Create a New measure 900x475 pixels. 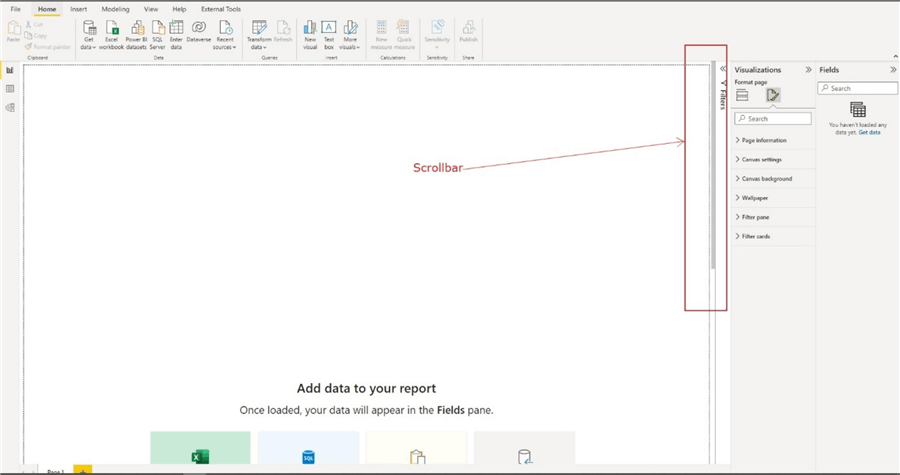(x=382, y=36)
